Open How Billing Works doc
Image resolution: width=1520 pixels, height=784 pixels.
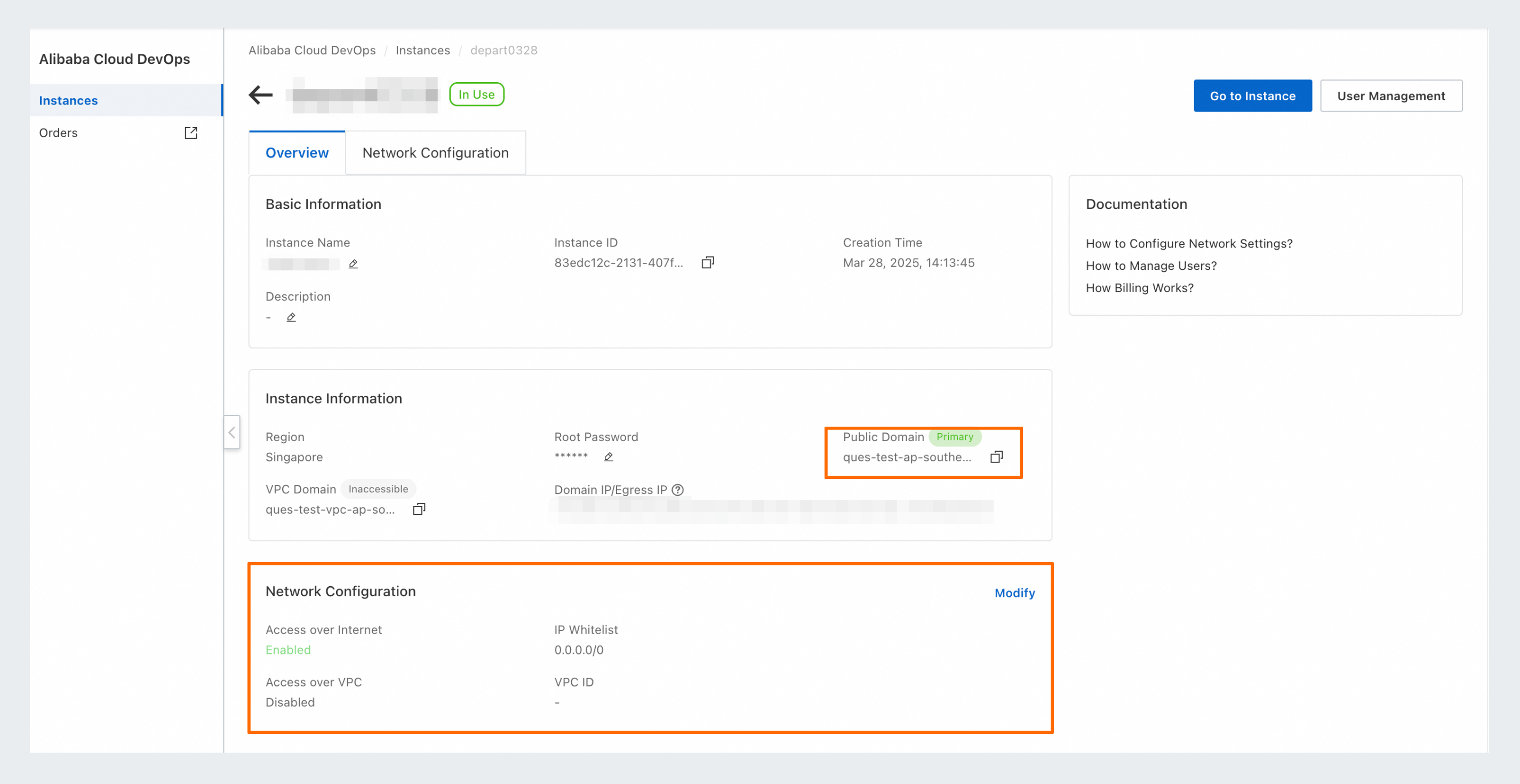coord(1139,288)
